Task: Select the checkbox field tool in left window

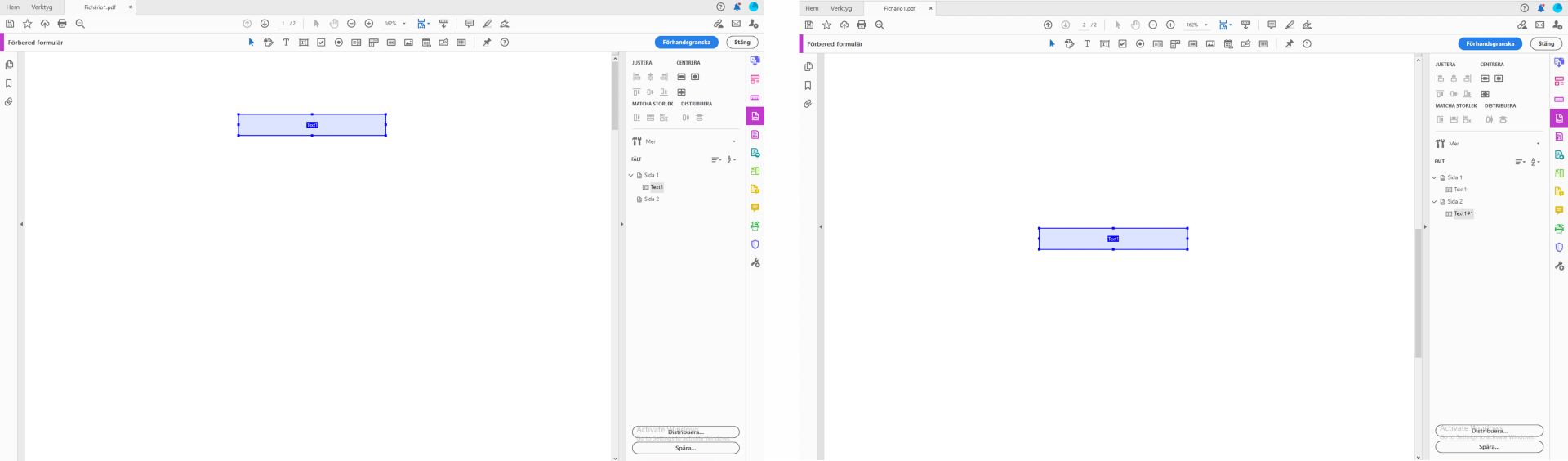Action: click(x=321, y=43)
